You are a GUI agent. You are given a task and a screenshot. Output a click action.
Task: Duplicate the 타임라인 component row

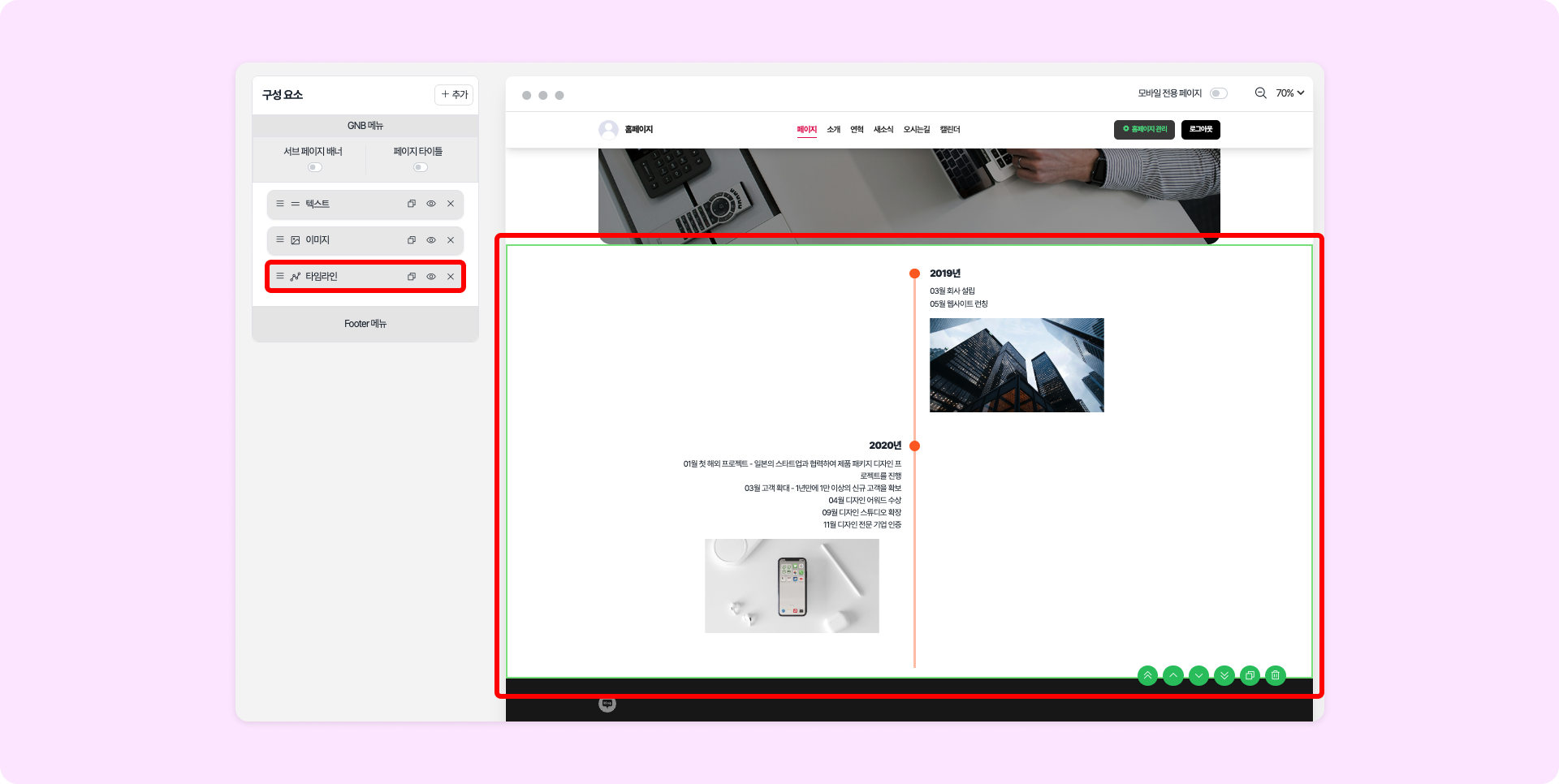(412, 277)
